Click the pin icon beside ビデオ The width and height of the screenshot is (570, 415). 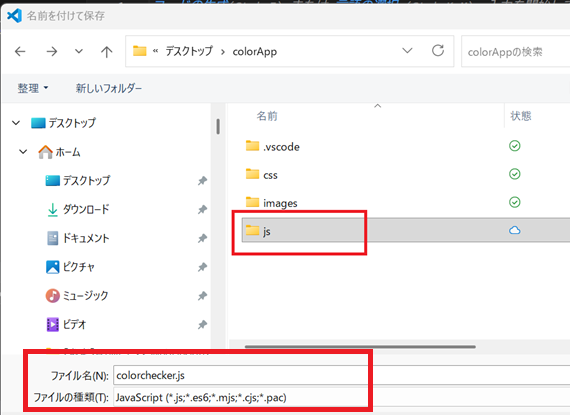pos(202,325)
